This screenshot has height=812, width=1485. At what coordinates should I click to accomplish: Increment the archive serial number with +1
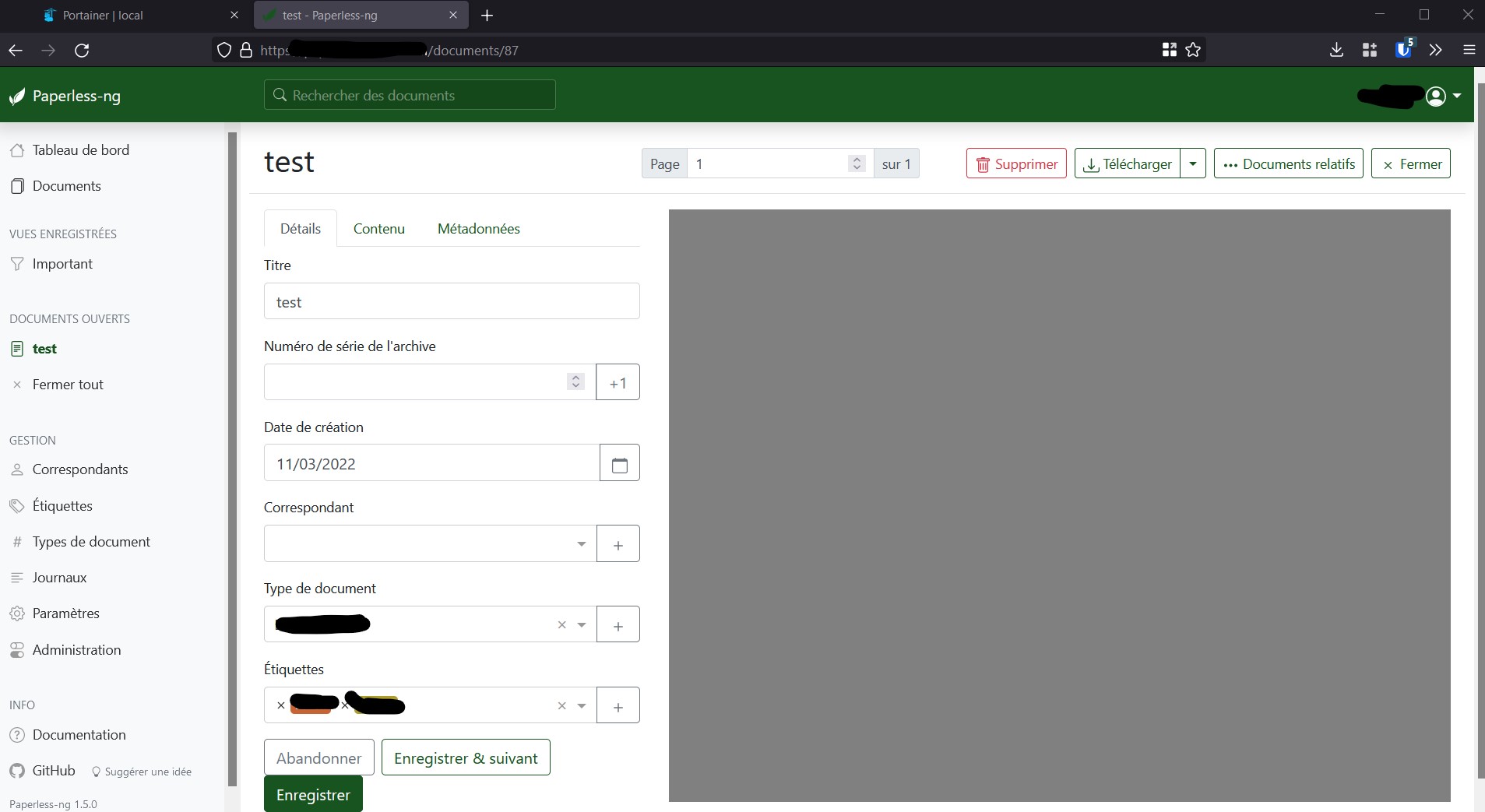(617, 382)
